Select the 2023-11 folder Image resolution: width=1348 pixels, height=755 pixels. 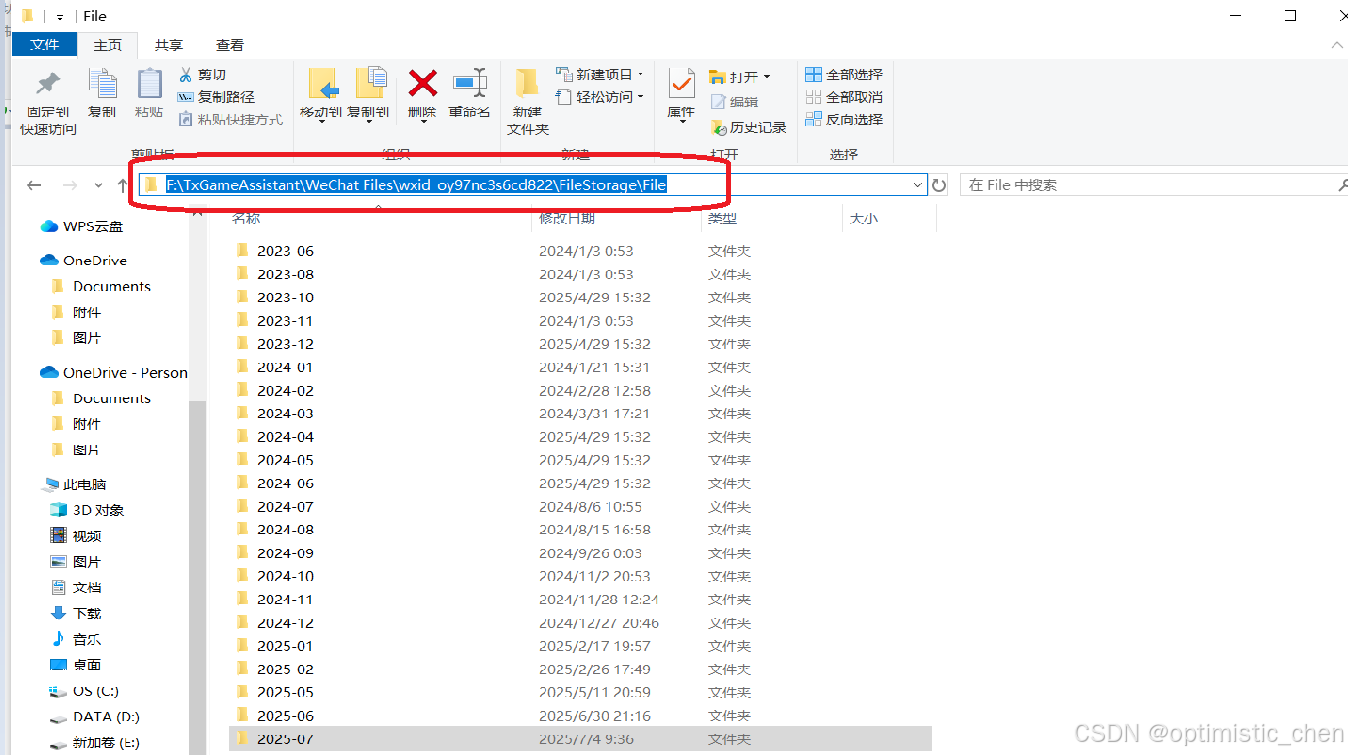(580, 321)
